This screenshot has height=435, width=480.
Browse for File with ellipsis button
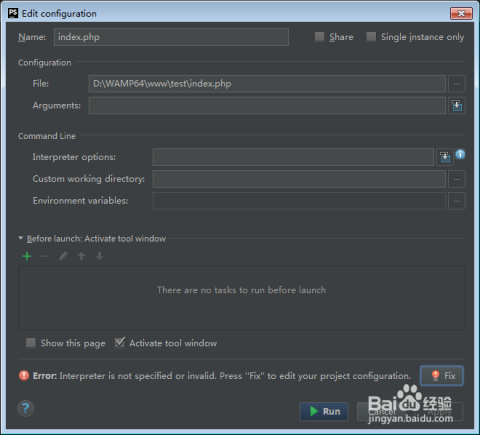coord(457,84)
